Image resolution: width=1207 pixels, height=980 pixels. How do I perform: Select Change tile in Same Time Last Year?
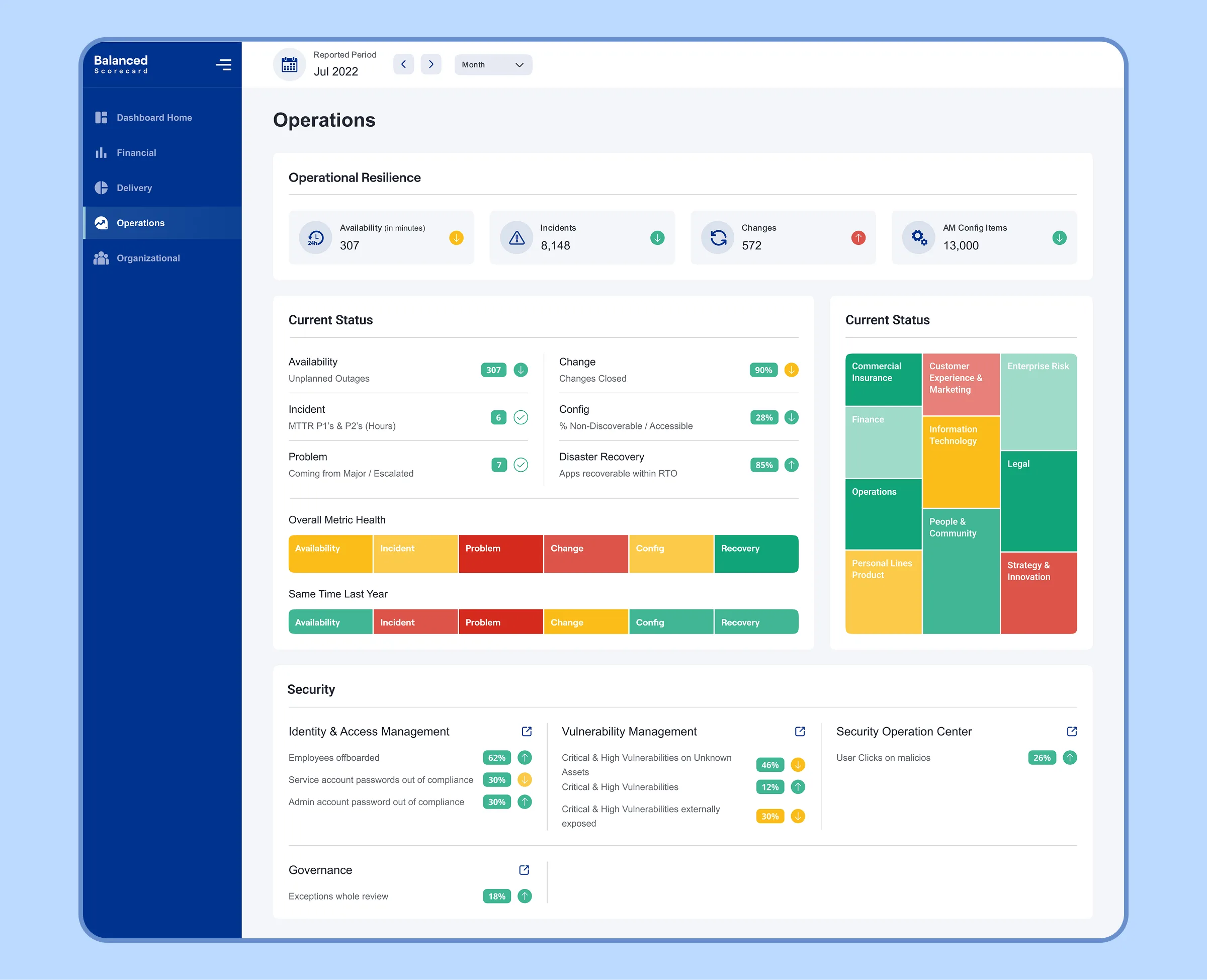pos(585,621)
